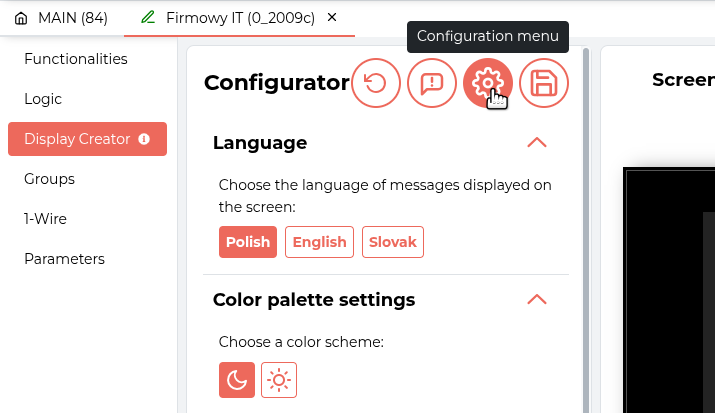Viewport: 715px width, 413px height.
Task: Collapse the Language section
Action: [x=537, y=142]
